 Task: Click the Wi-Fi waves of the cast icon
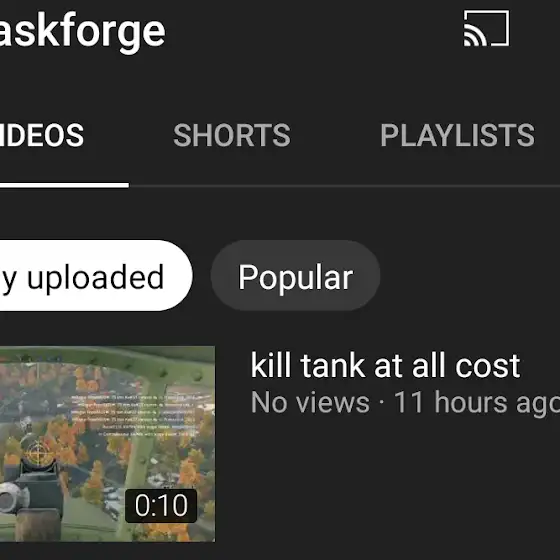point(475,36)
